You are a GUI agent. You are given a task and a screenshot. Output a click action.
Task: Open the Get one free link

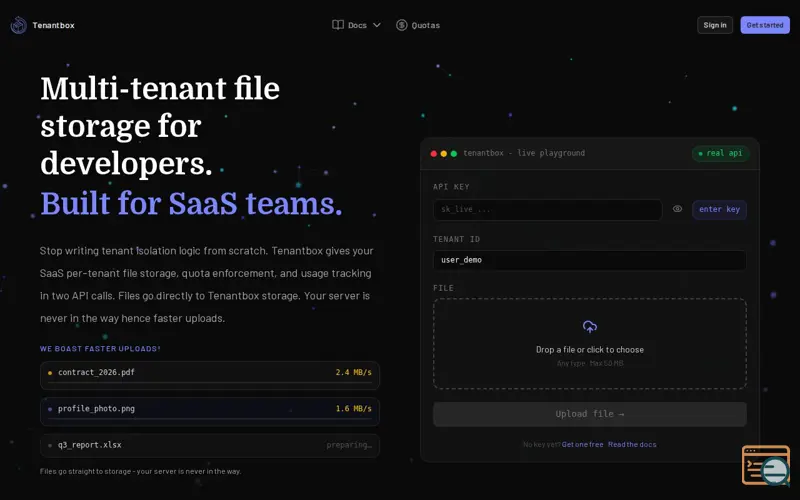[582, 444]
